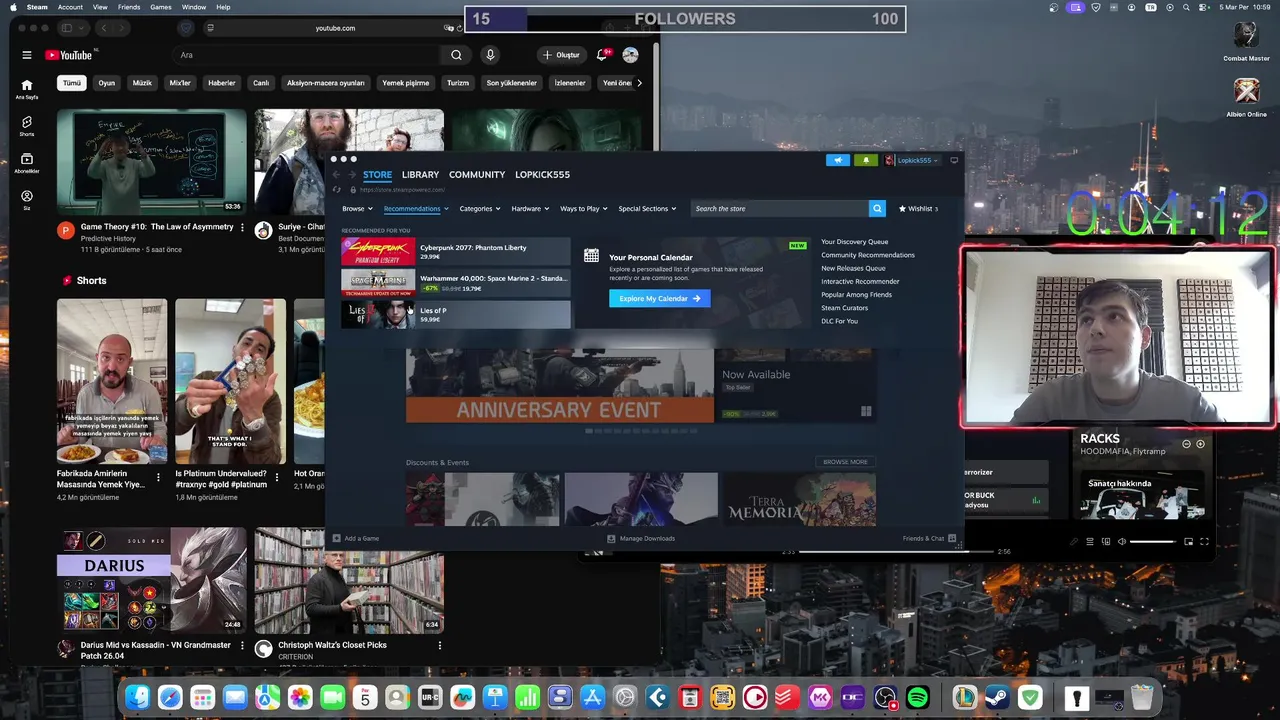Open Your Discovery Queue link
Screen dimensions: 1280x720
[854, 242]
